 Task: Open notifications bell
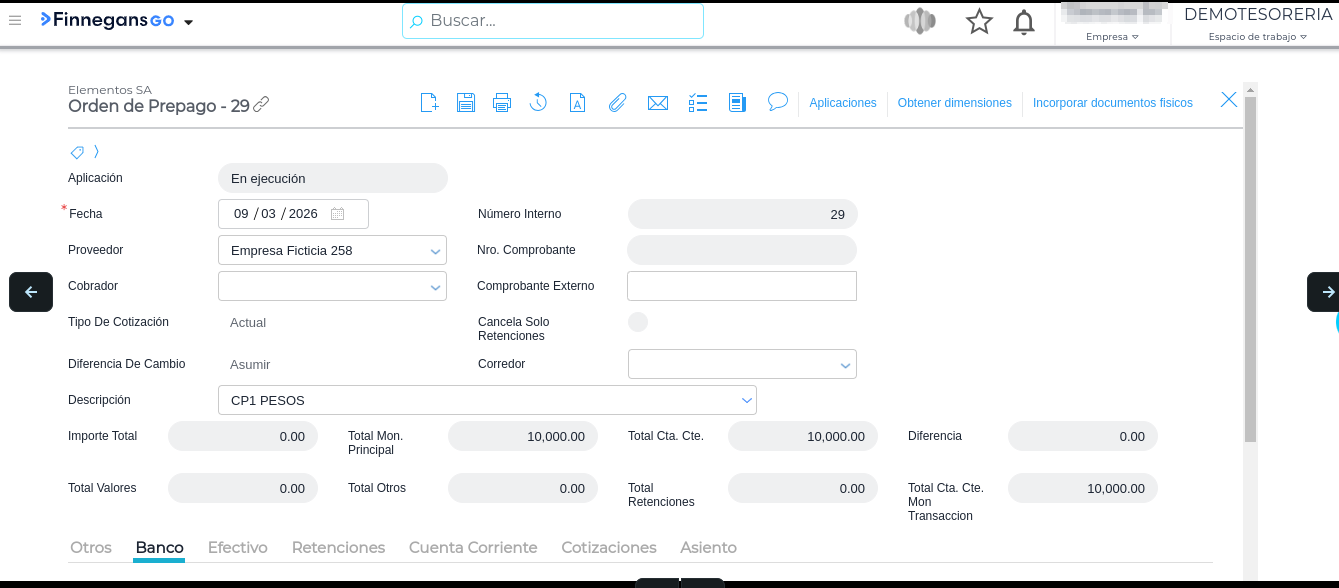pos(1024,22)
